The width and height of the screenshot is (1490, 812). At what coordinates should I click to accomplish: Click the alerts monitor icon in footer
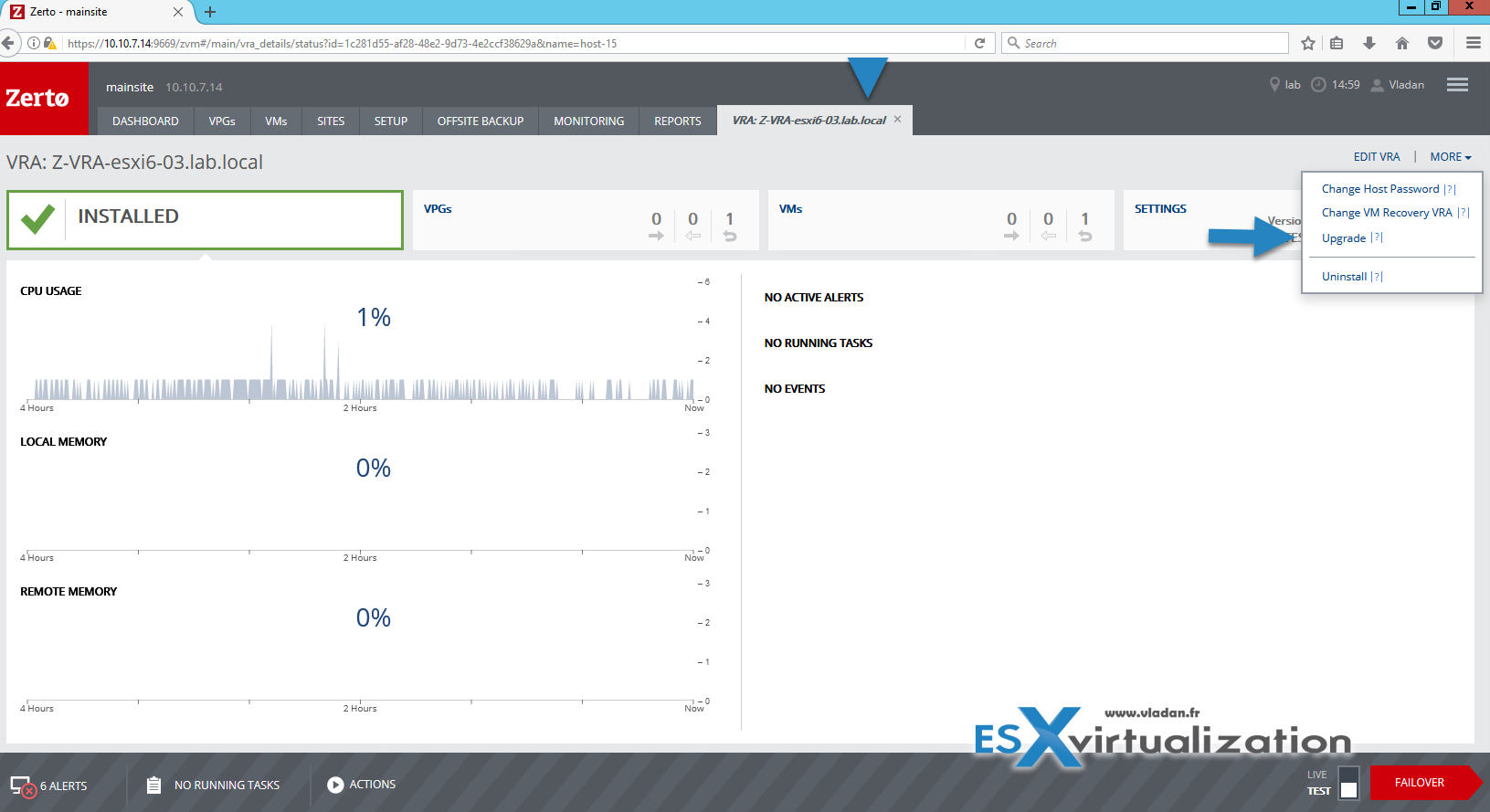pos(22,786)
